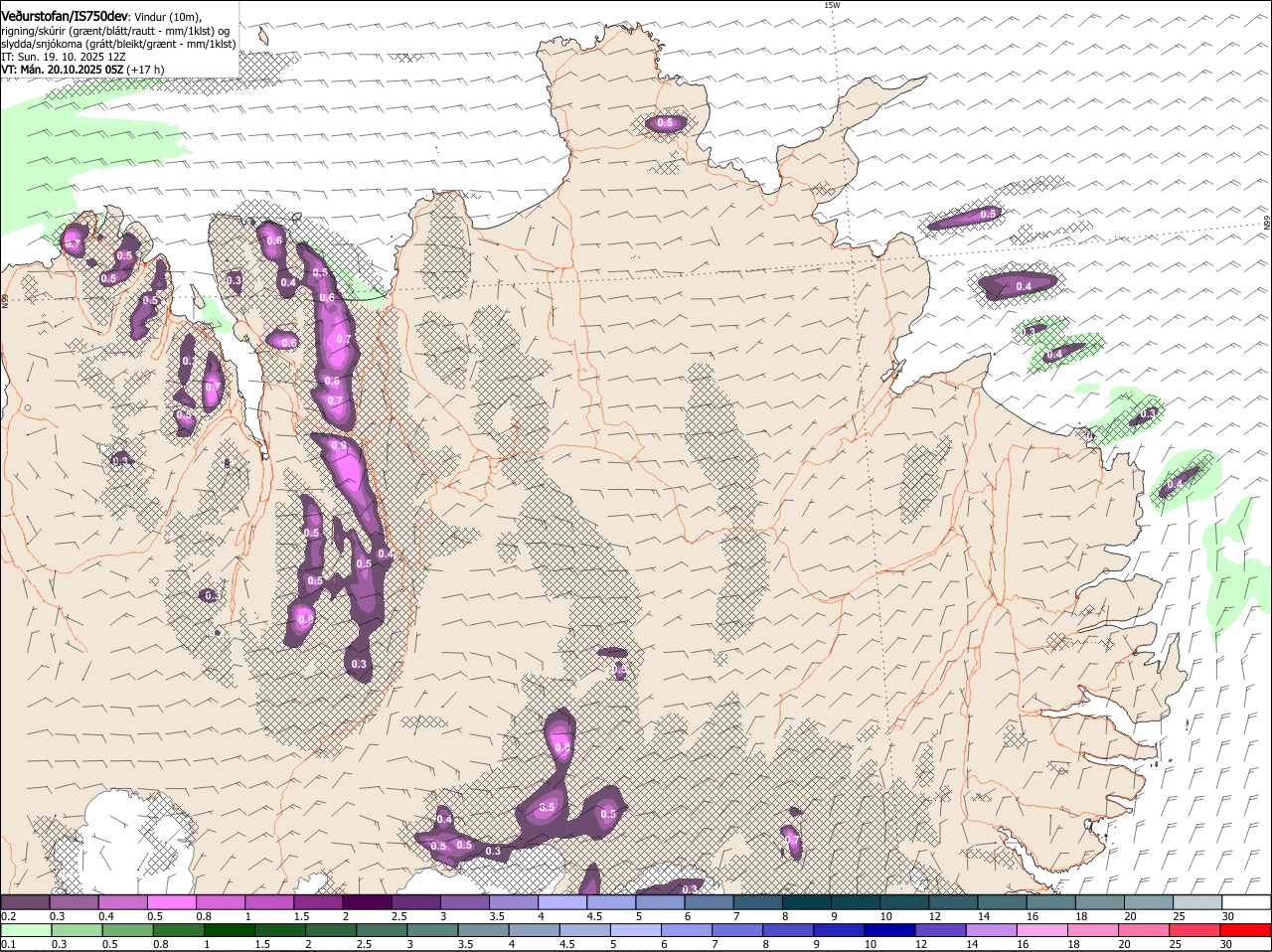The image size is (1272, 952).
Task: Pick upper scale swatch between 1 and 1.5
Action: coord(268,902)
